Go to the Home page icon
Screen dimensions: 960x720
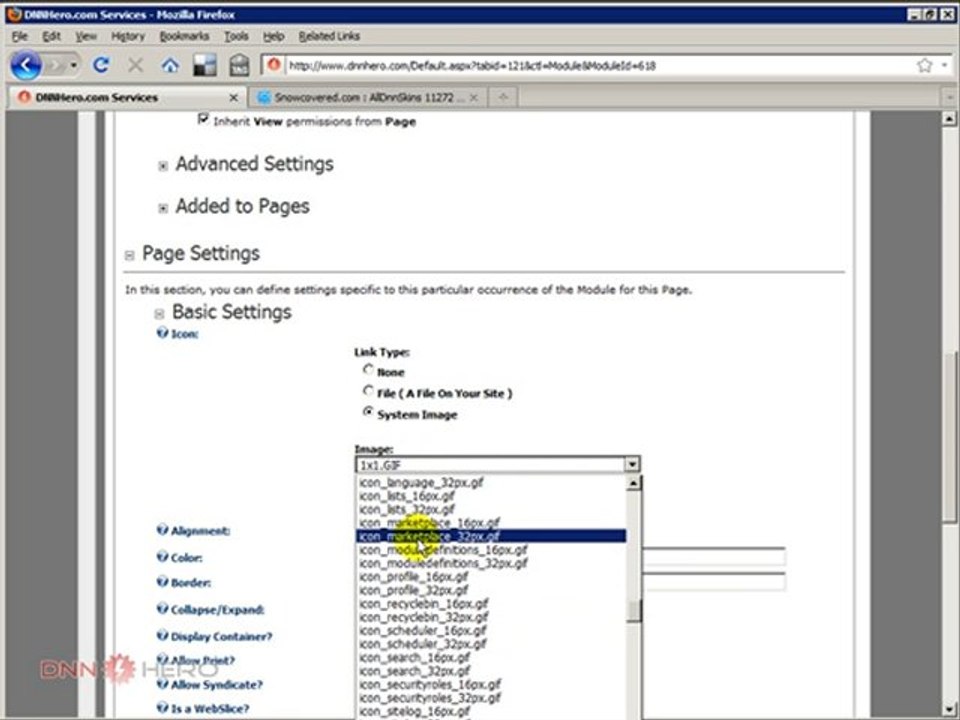pos(170,65)
